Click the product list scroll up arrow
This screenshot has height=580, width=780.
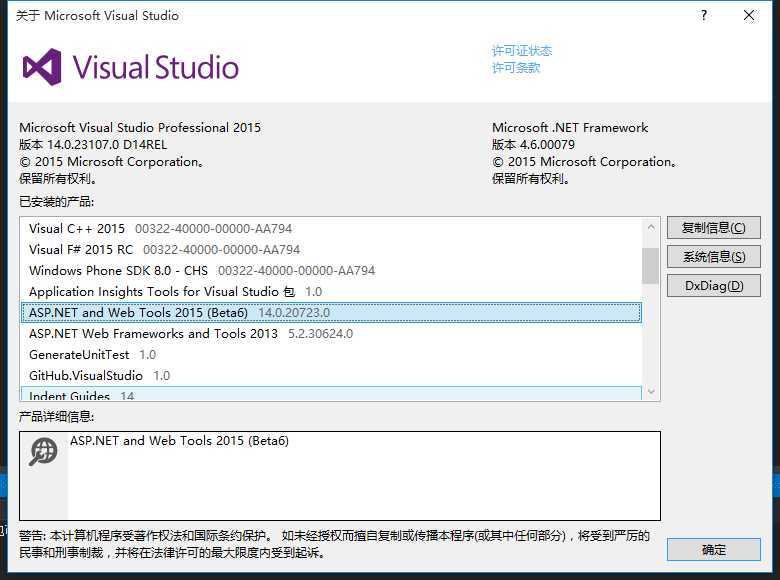[x=651, y=227]
